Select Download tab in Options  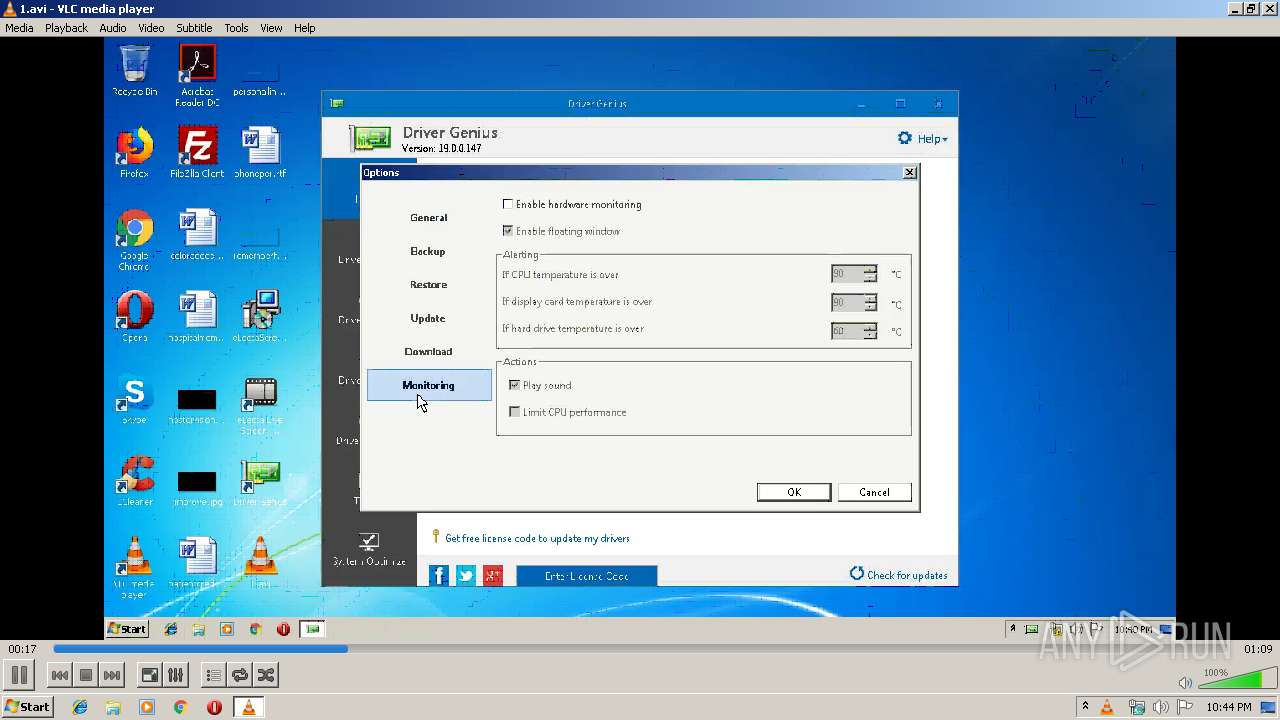(x=429, y=352)
